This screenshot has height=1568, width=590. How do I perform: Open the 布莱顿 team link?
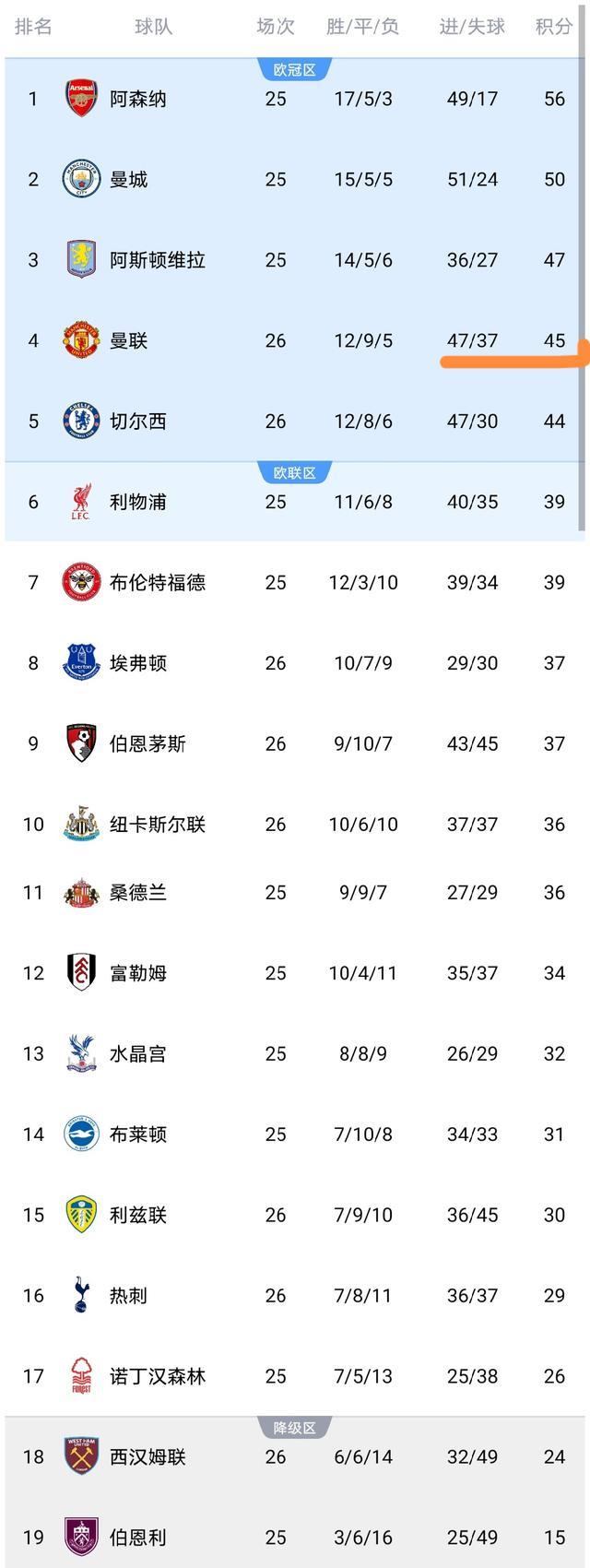(138, 1134)
